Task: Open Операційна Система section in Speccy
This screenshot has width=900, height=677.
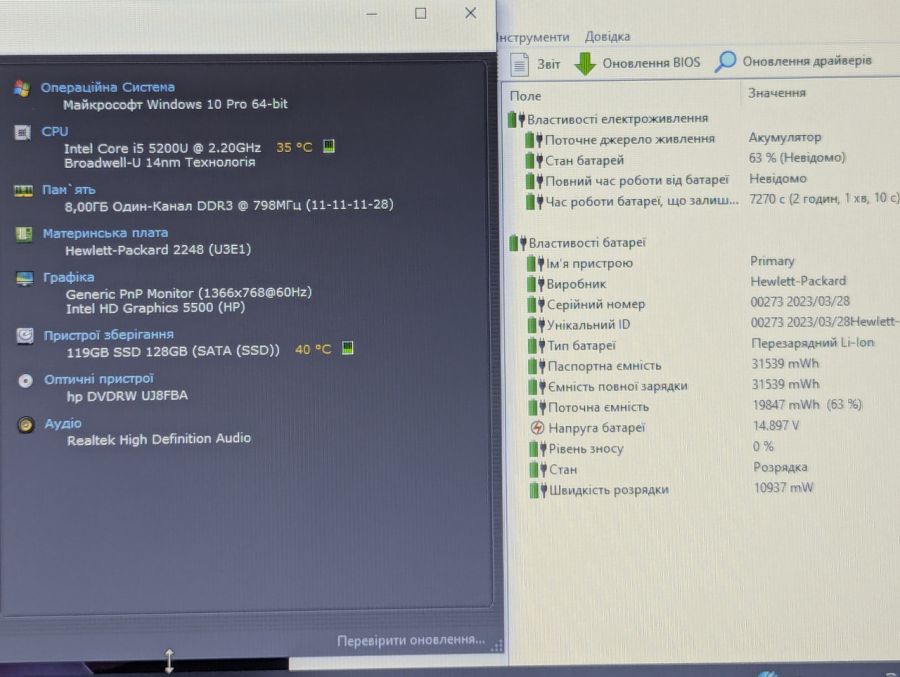Action: pos(107,87)
